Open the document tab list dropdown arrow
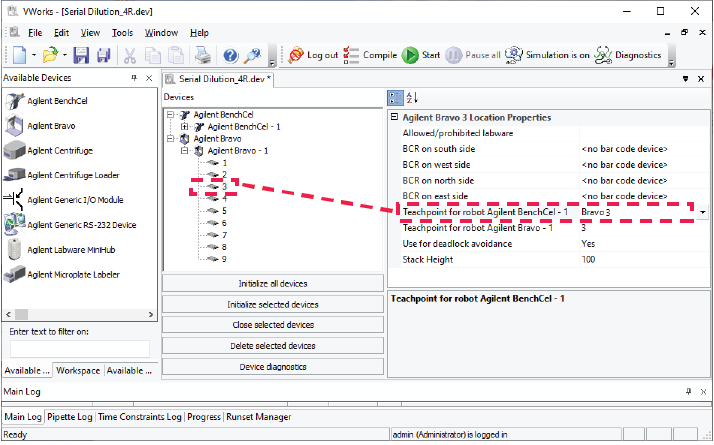 pyautogui.click(x=685, y=79)
